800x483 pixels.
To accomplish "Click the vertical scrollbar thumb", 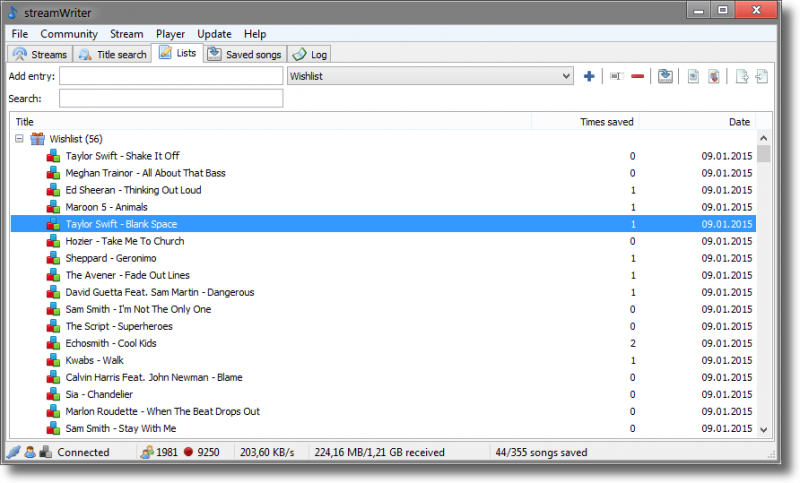I will pos(764,154).
